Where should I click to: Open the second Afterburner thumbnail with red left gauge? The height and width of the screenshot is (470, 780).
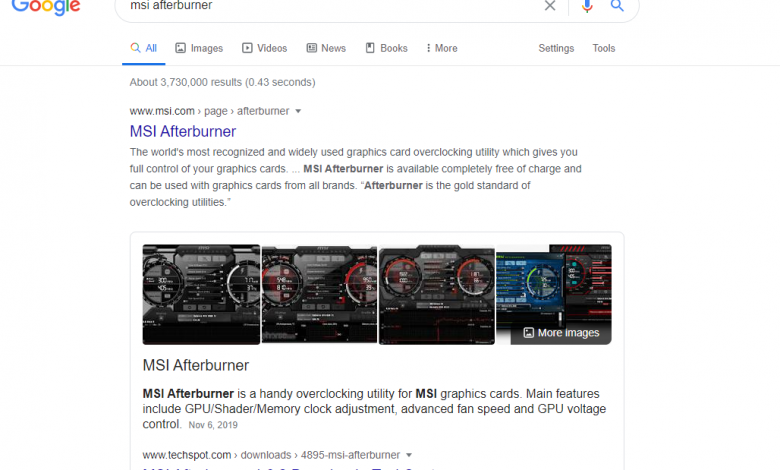coord(319,294)
